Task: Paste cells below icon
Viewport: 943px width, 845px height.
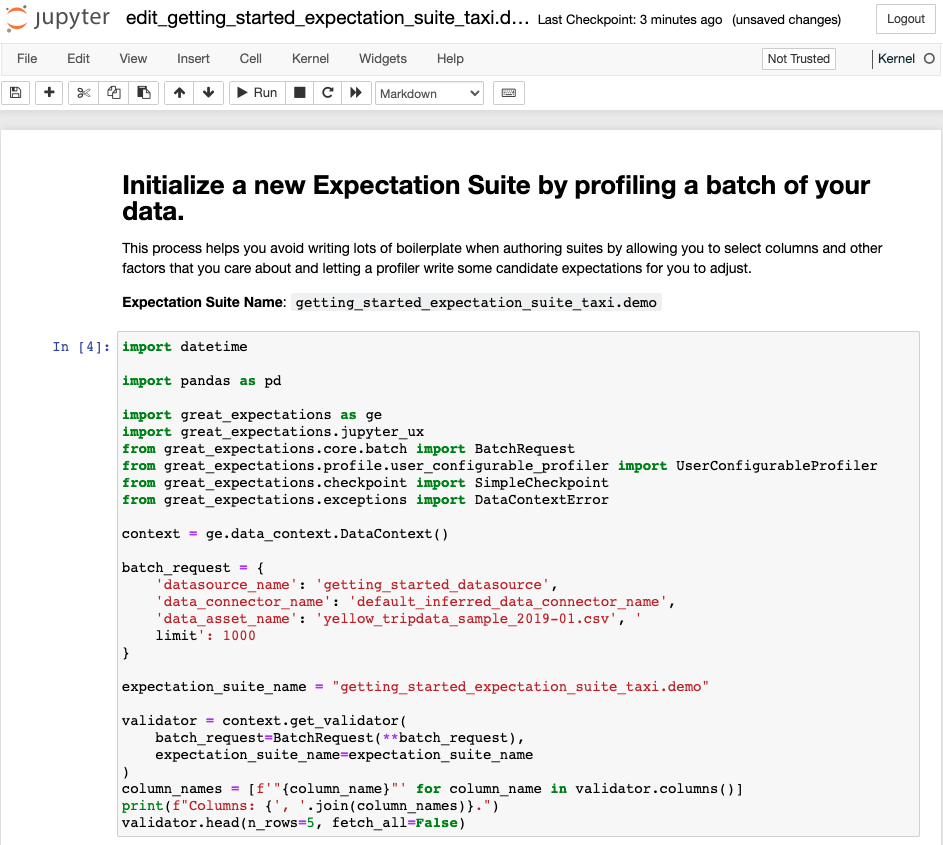Action: pos(144,93)
